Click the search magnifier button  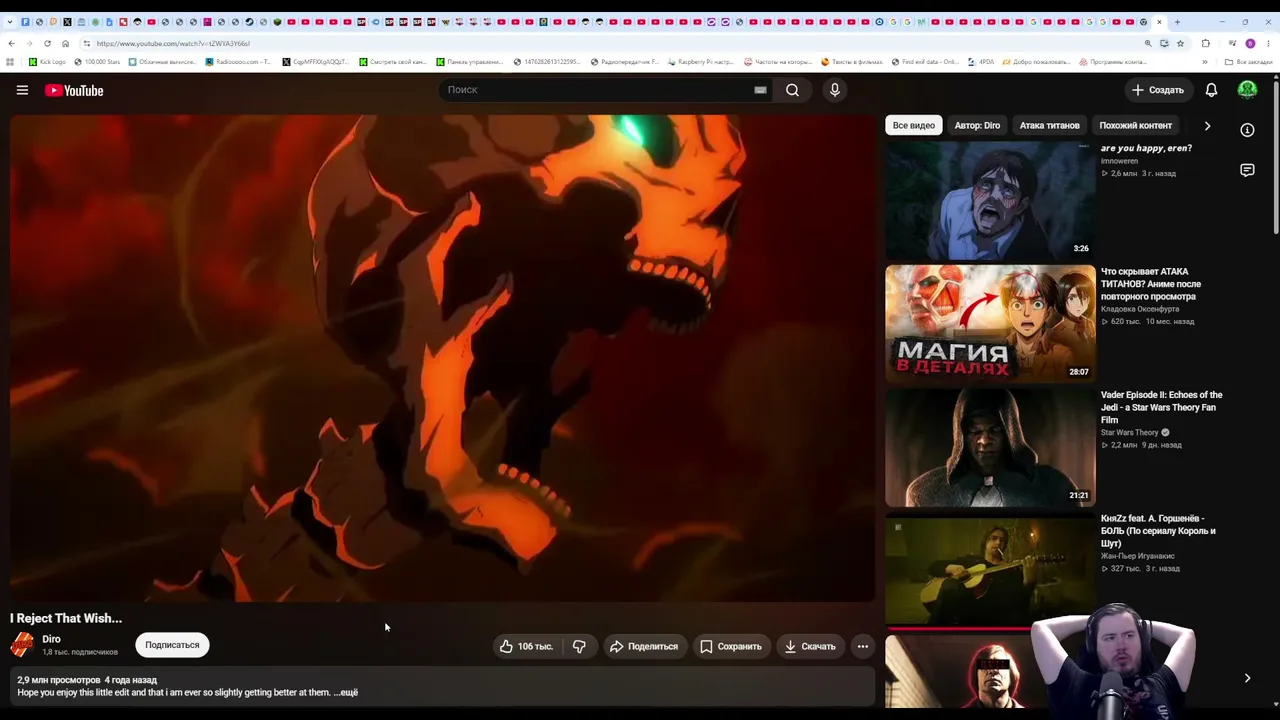click(x=792, y=90)
